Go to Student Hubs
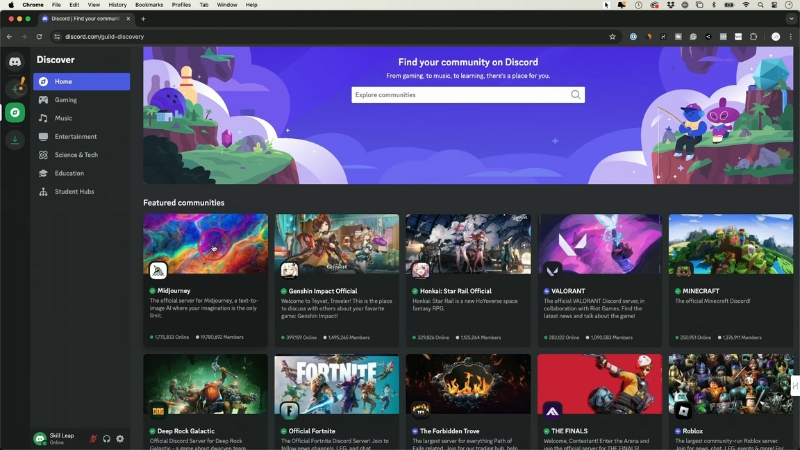This screenshot has width=800, height=450. 74,191
